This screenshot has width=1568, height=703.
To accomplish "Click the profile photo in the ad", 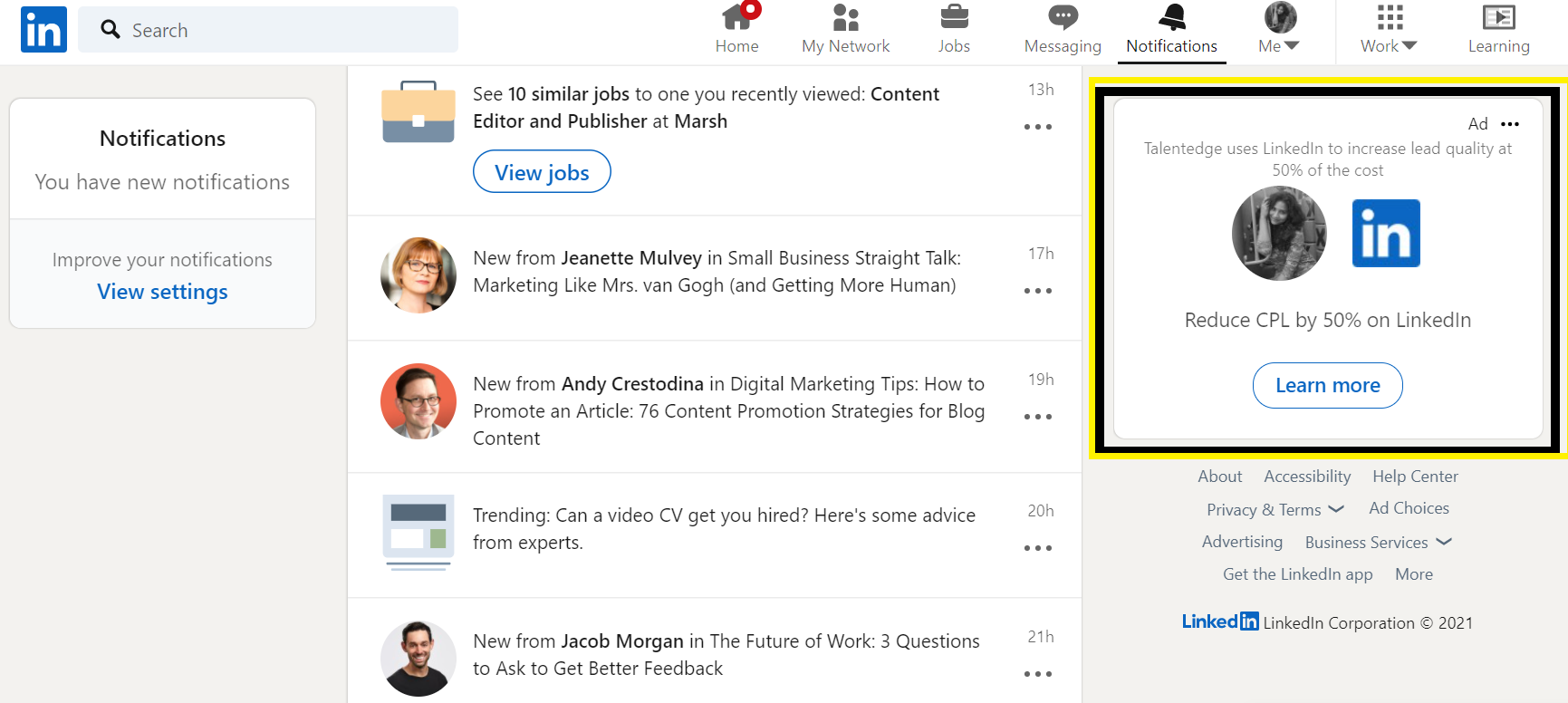I will click(1279, 234).
